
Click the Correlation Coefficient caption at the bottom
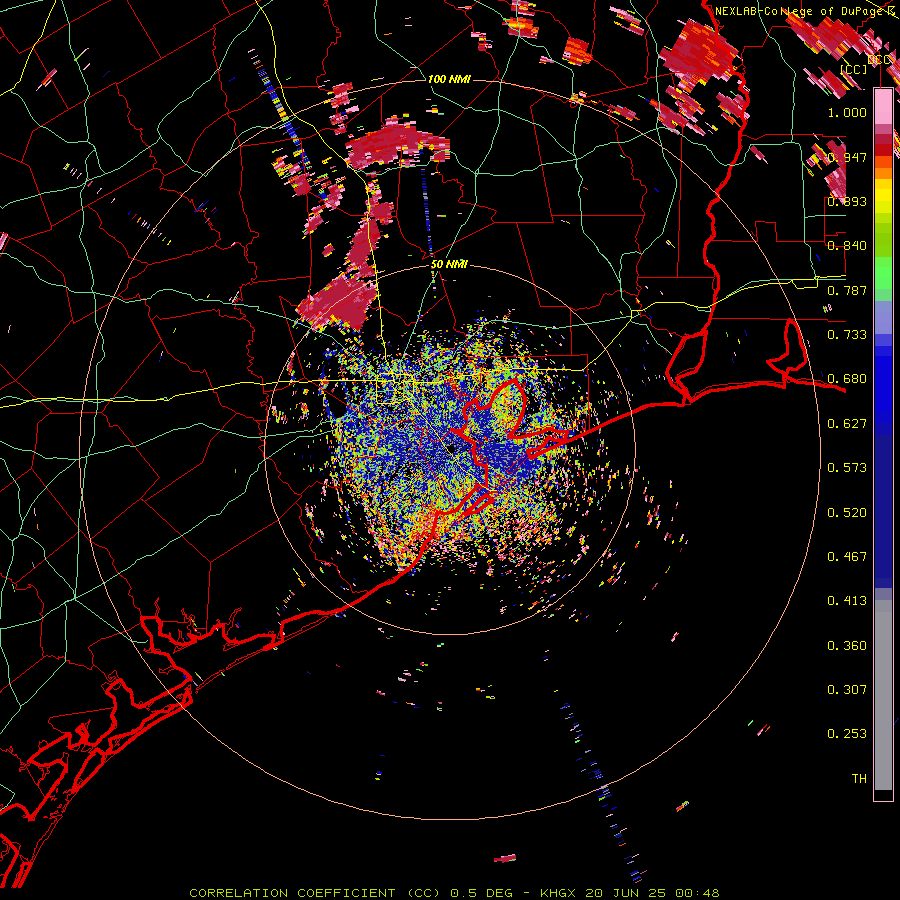tap(454, 893)
